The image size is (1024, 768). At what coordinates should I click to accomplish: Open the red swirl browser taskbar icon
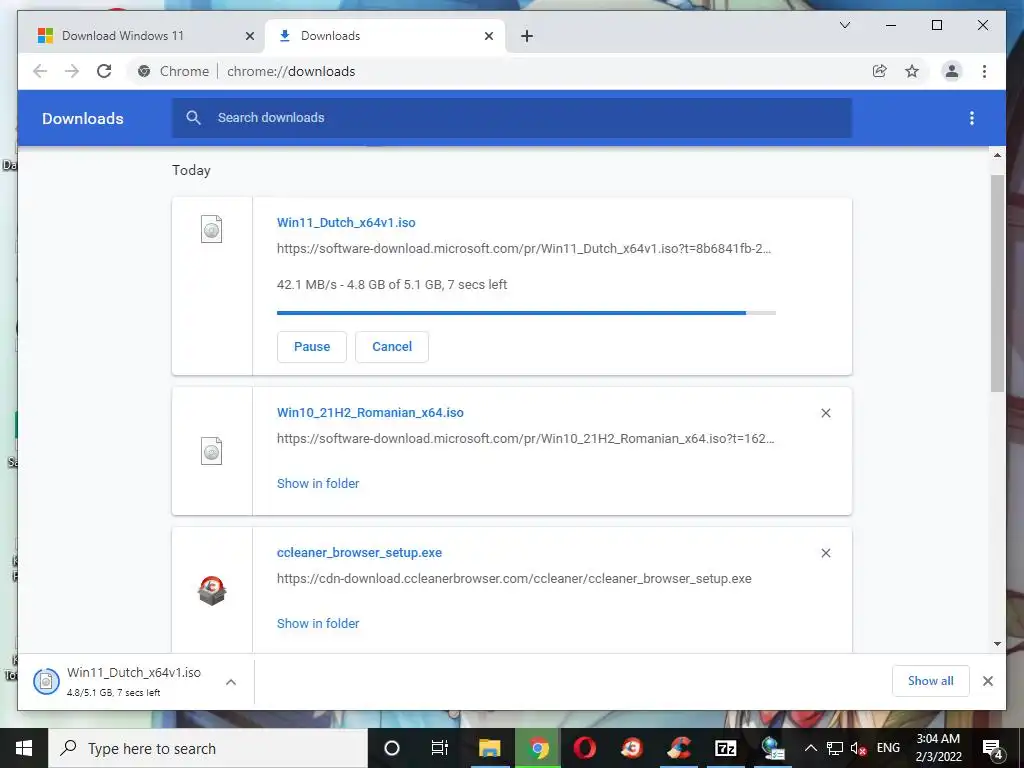pyautogui.click(x=632, y=748)
